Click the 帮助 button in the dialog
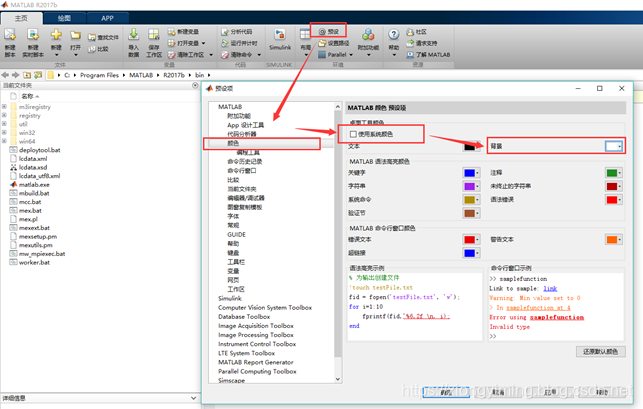643x409 pixels. click(x=602, y=393)
